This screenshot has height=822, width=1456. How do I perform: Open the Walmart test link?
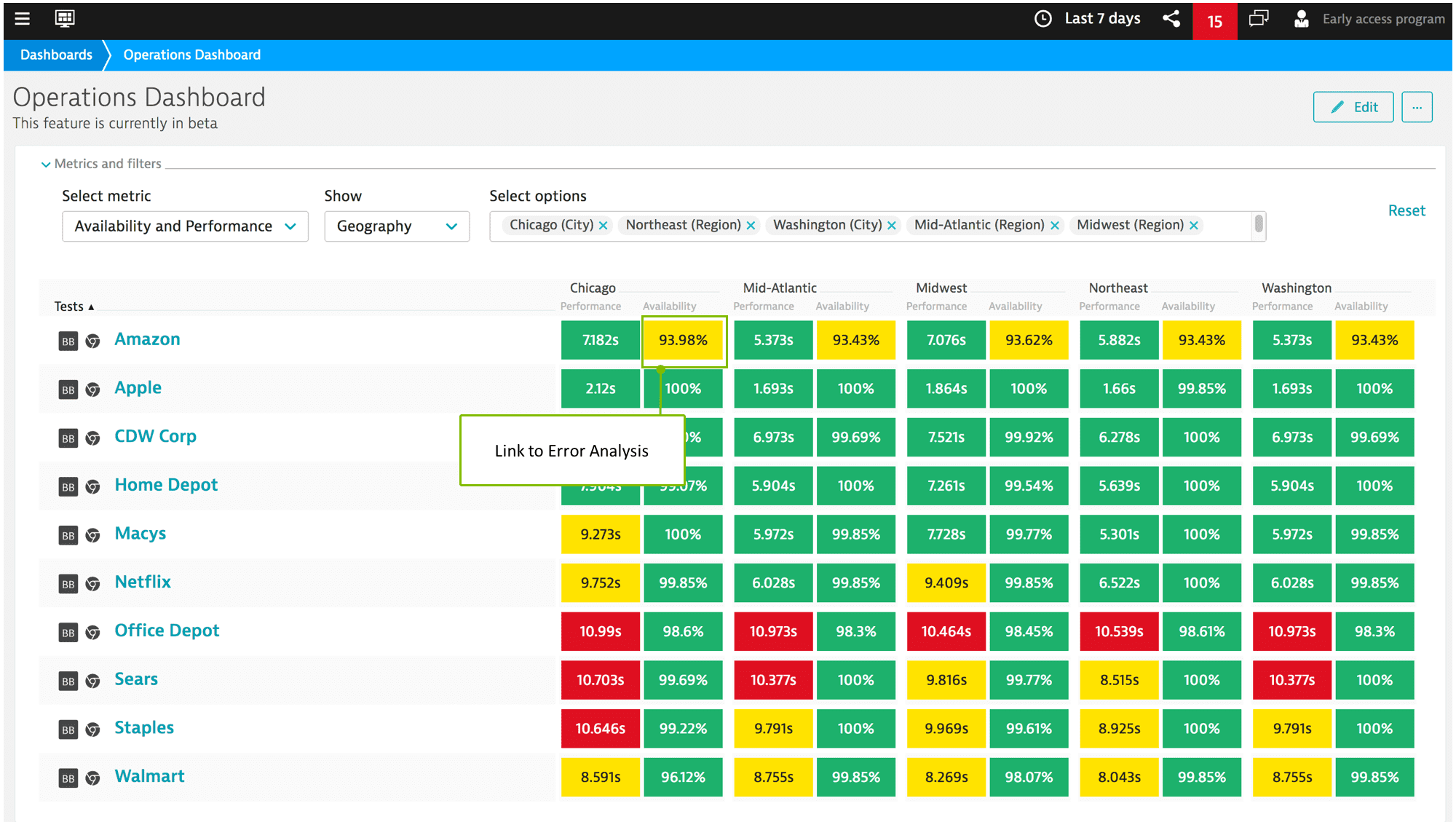[149, 776]
